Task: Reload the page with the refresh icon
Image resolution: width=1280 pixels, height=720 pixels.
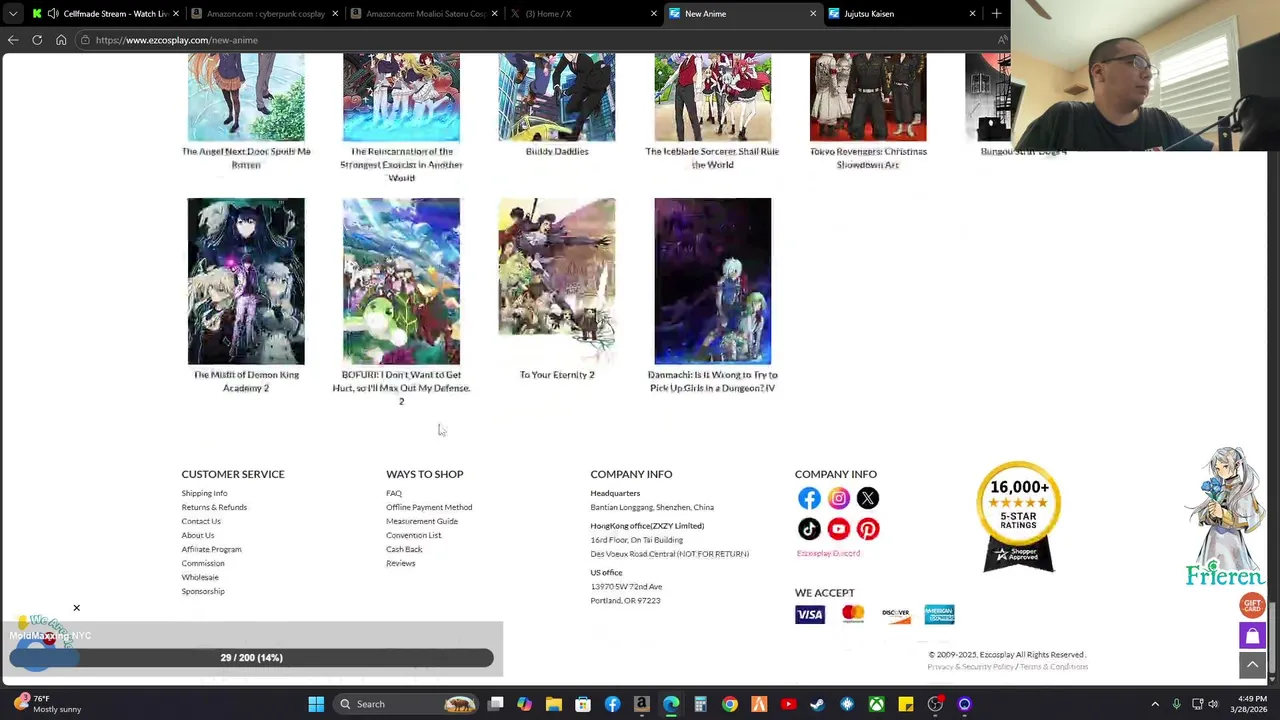Action: point(37,40)
